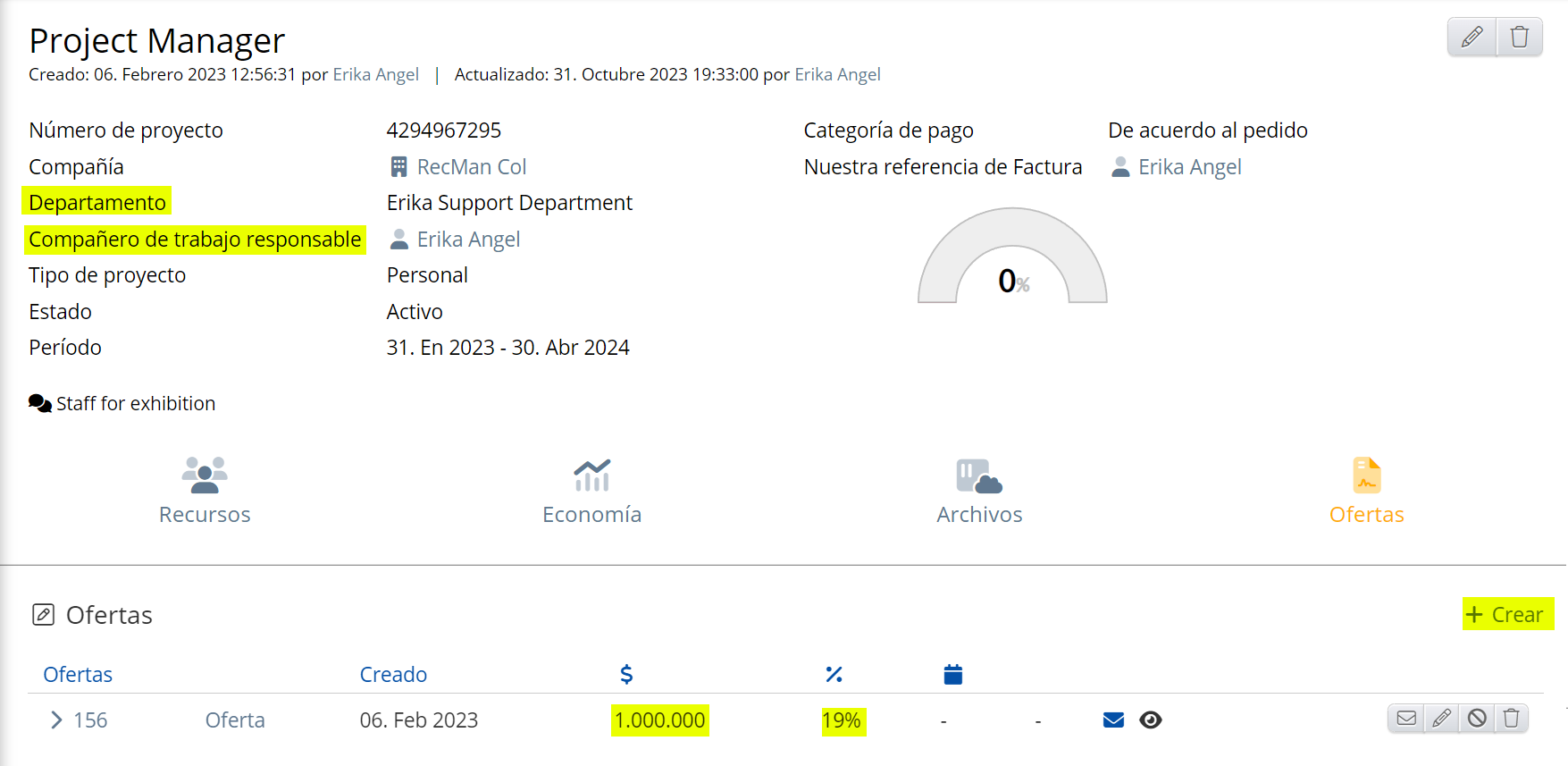Screen dimensions: 1568x766
Task: Open Erika Angel responsible coworker link
Action: pyautogui.click(x=468, y=240)
